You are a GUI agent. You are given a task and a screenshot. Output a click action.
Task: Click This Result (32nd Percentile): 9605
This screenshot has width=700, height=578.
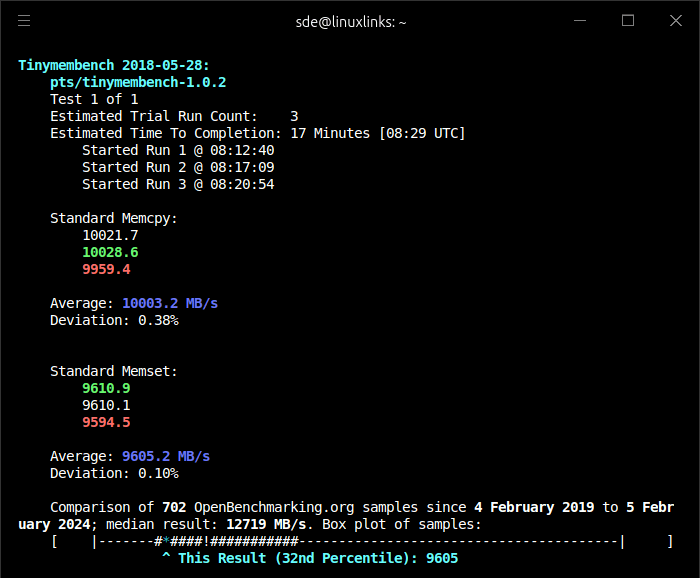[310, 558]
